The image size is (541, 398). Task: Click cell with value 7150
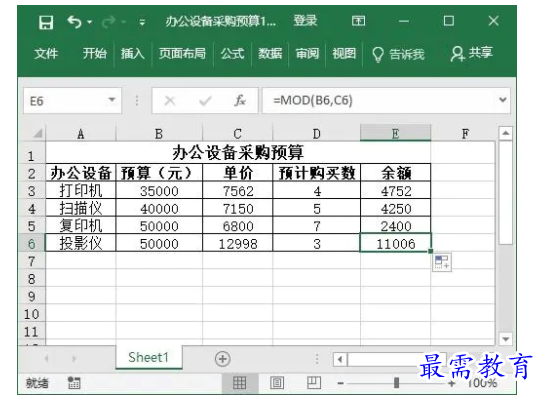click(237, 208)
